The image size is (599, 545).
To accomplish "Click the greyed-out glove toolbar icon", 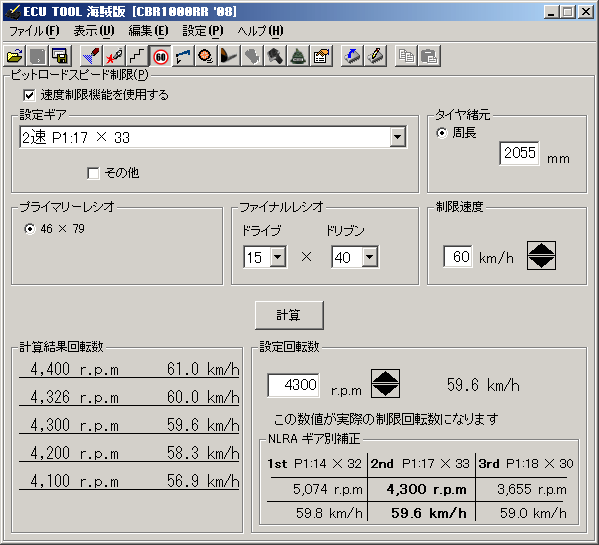I will click(252, 56).
